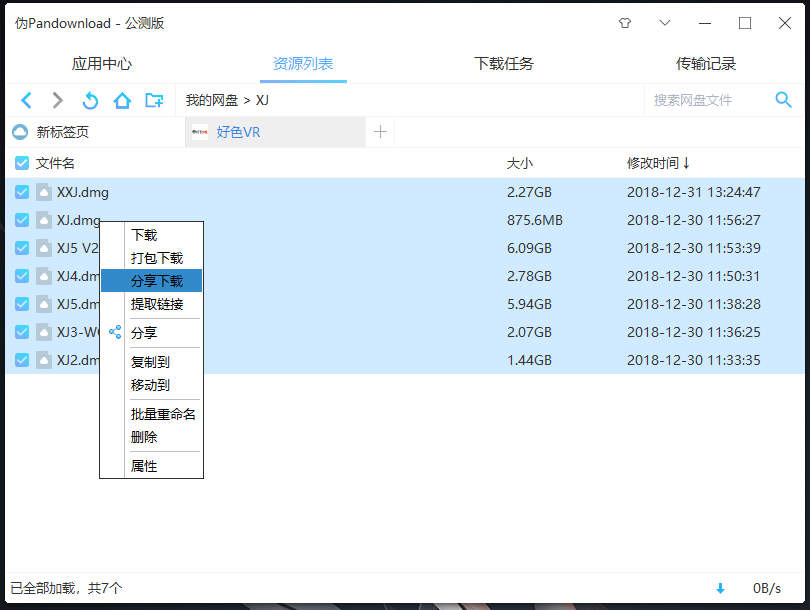Uncheck the checkbox for the 1.44GB file

22,360
